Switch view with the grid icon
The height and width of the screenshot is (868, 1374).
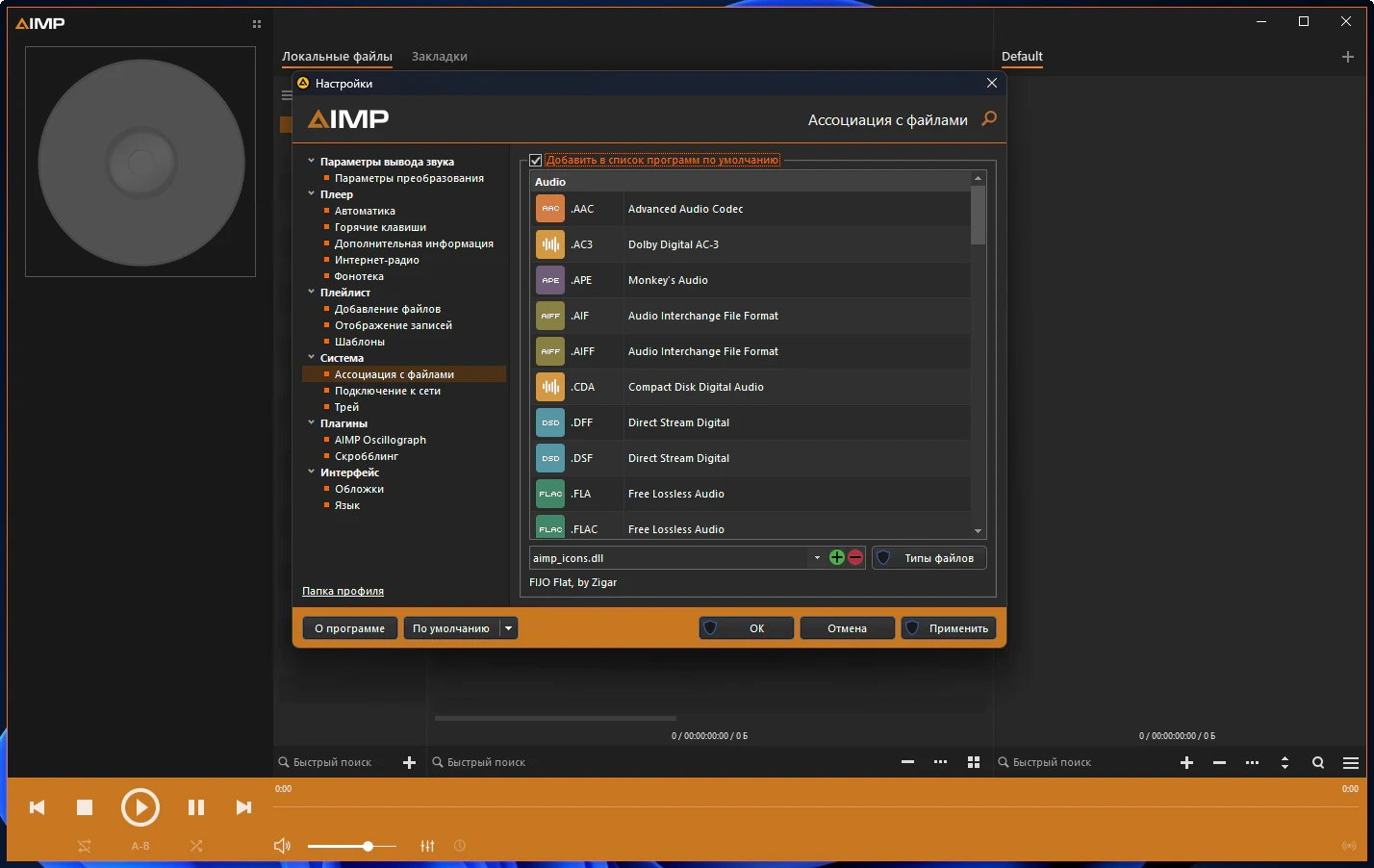(974, 762)
